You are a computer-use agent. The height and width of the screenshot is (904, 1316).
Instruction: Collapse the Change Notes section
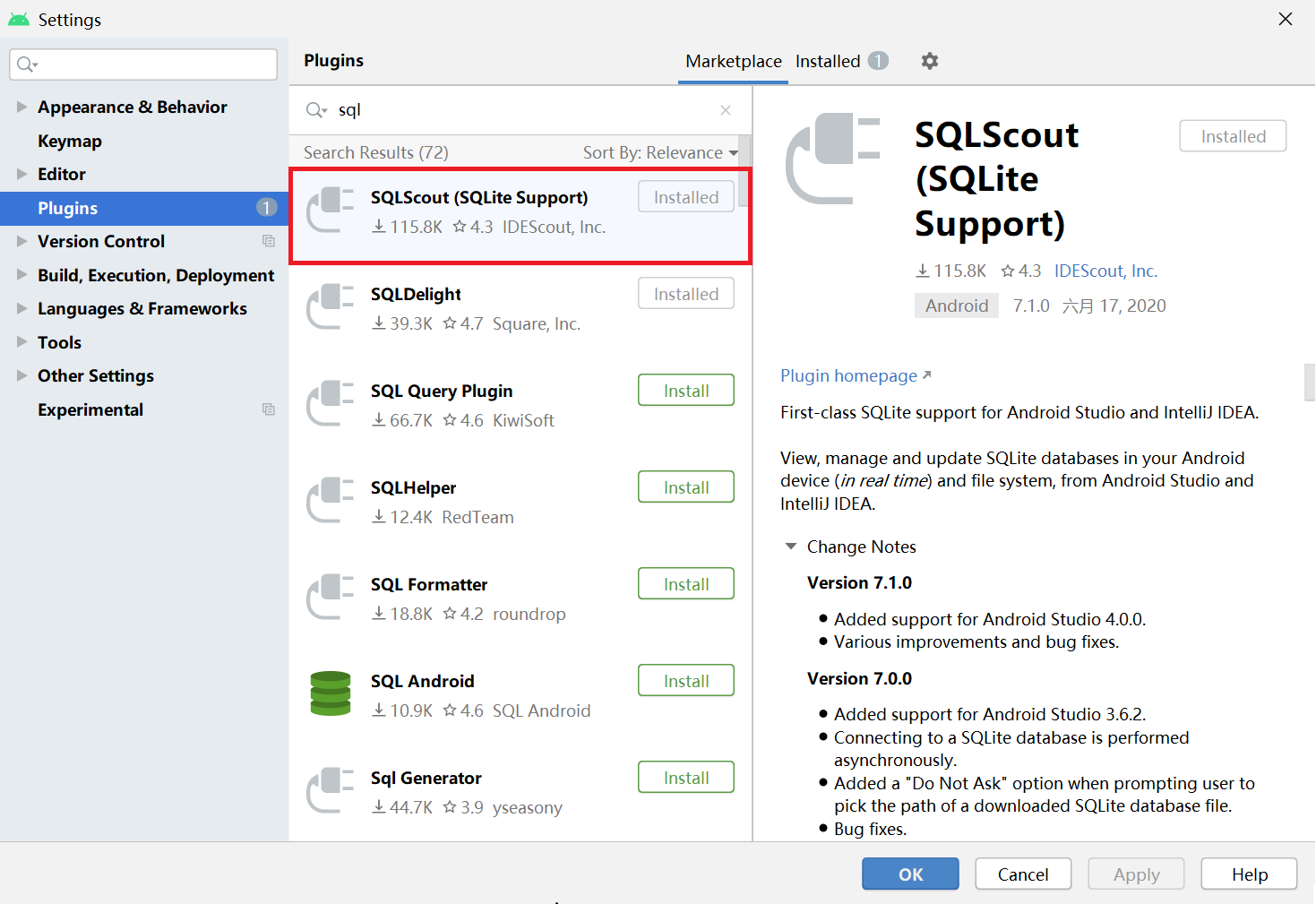pos(791,547)
